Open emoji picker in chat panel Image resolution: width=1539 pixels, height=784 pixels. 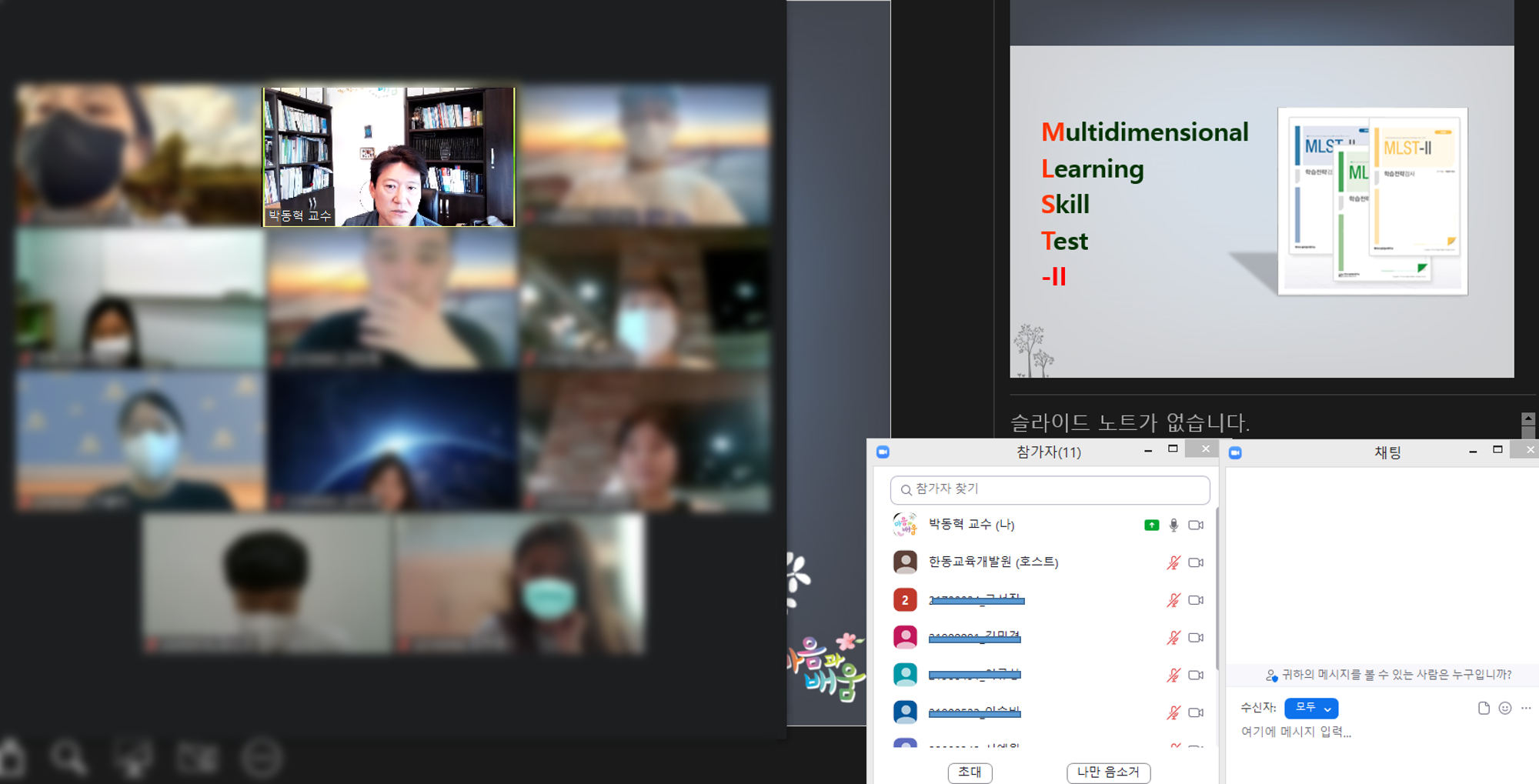1505,708
